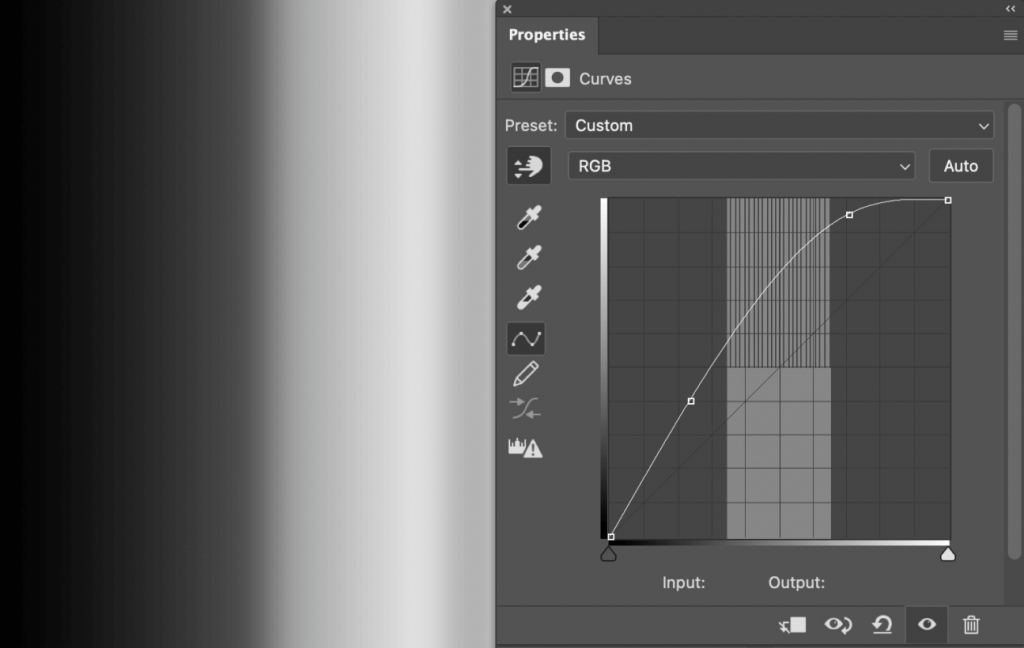The width and height of the screenshot is (1024, 648).
Task: Select the layer mask icon next to Curves
Action: [557, 78]
